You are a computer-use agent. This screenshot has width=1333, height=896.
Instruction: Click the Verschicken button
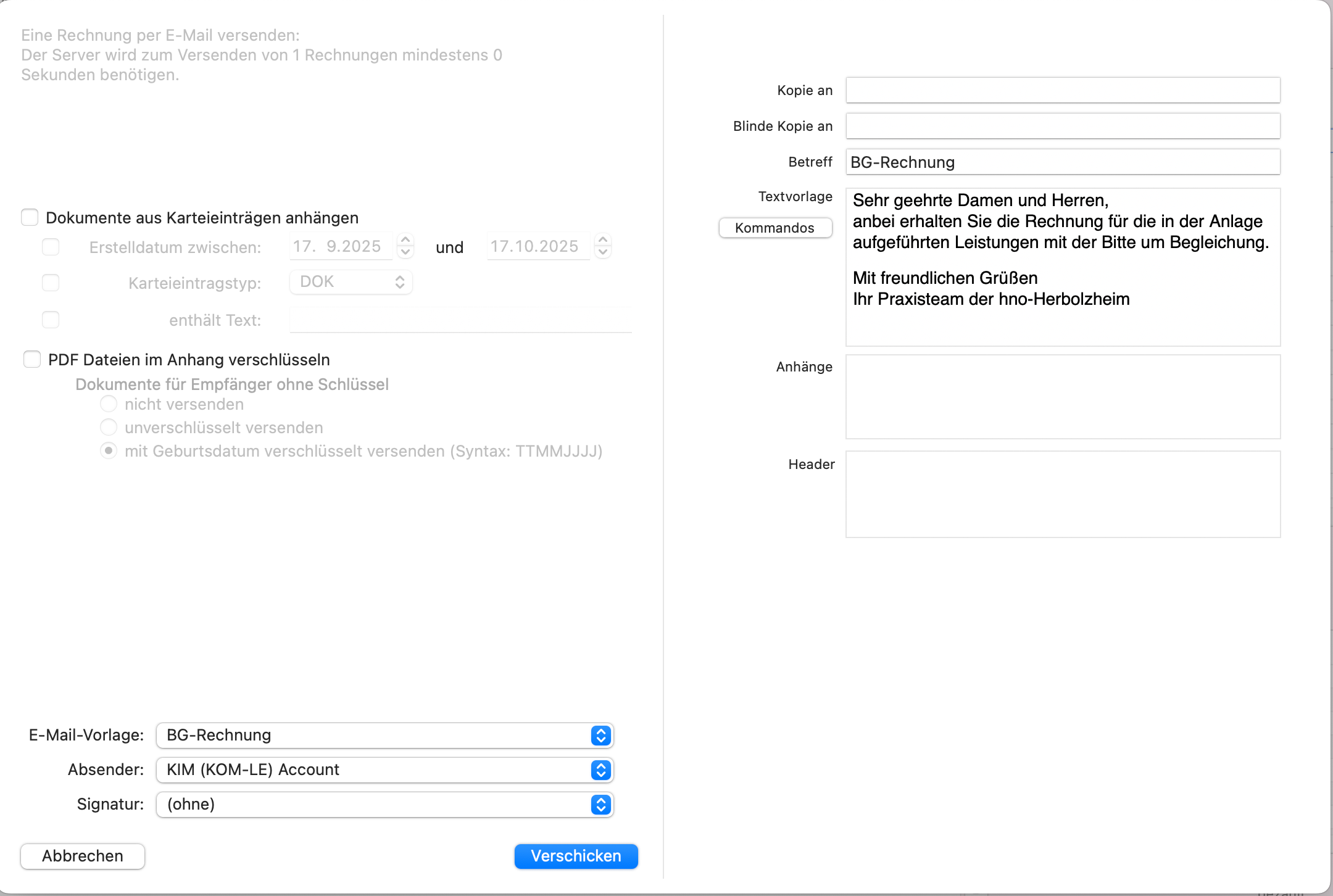tap(576, 856)
